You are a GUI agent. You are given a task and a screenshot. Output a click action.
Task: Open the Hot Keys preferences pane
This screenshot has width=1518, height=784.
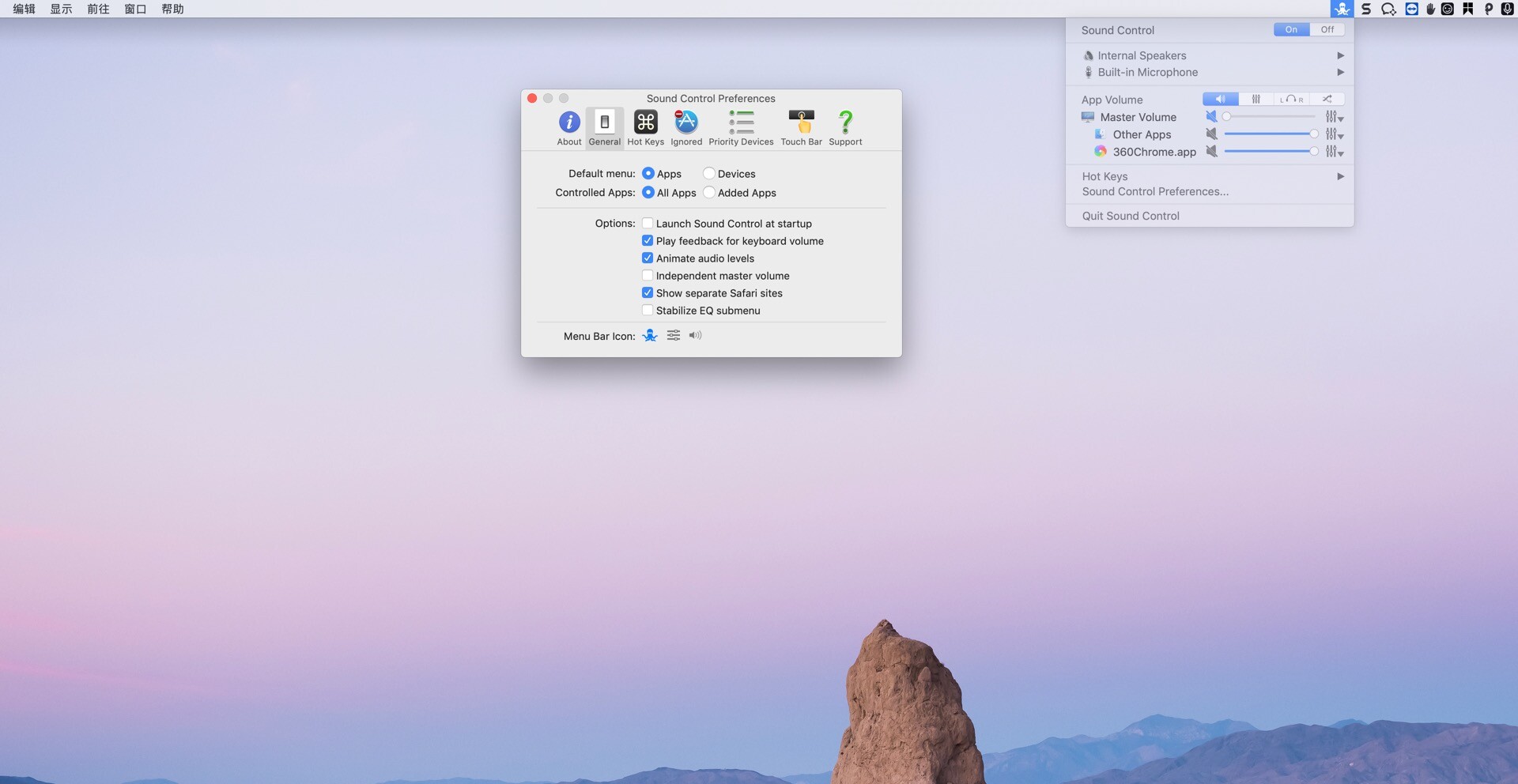pyautogui.click(x=645, y=126)
